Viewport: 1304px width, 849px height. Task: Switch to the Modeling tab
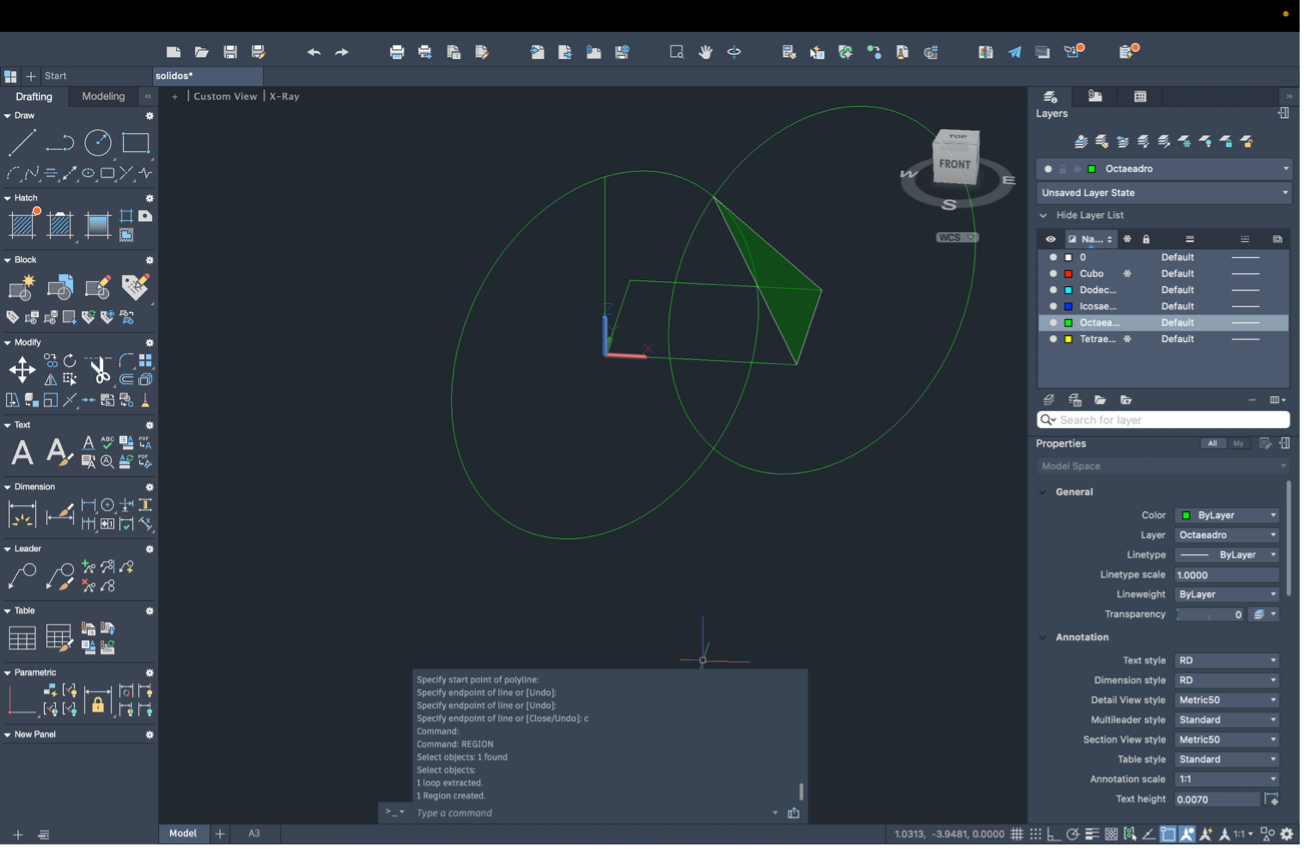tap(103, 97)
